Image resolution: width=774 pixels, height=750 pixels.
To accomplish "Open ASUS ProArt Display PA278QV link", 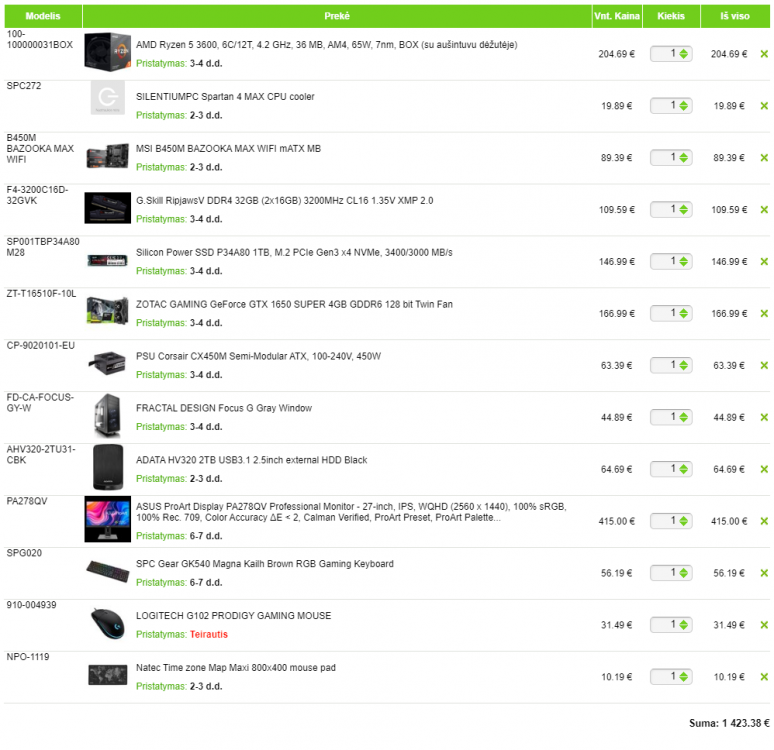I will (x=351, y=512).
